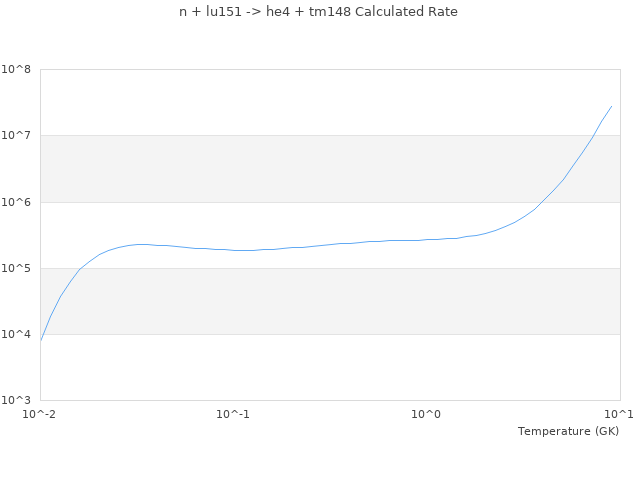Click the white band between 10^3 and 10^4
Viewport: 640px width, 480px height.
pyautogui.click(x=330, y=367)
